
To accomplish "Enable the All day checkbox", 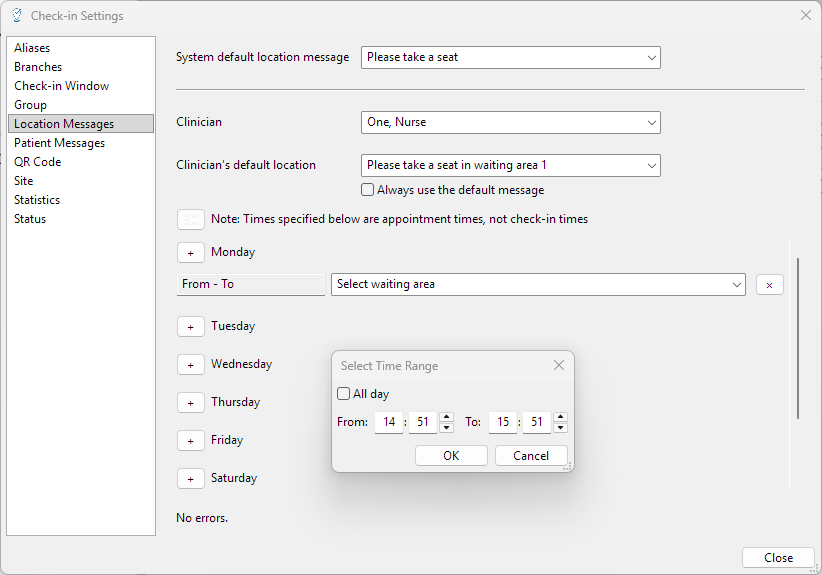I will point(344,394).
